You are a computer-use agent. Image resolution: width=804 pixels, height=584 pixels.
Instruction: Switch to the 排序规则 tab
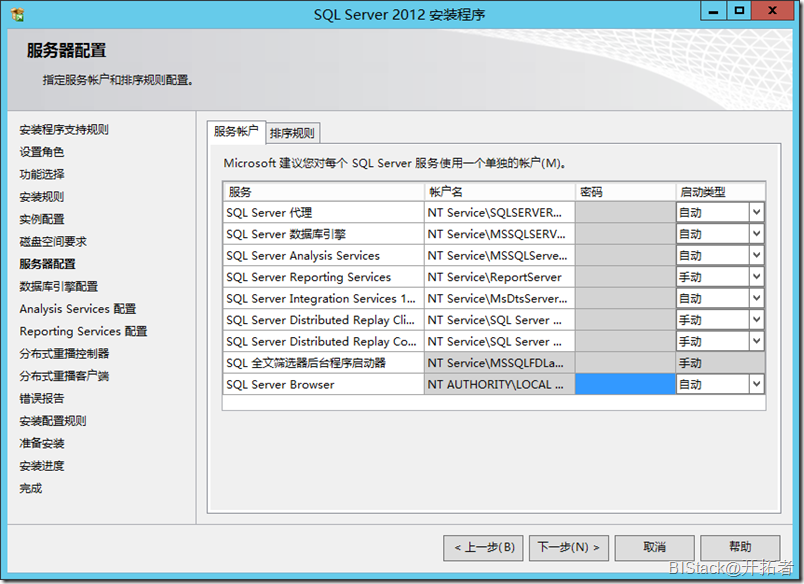click(293, 133)
